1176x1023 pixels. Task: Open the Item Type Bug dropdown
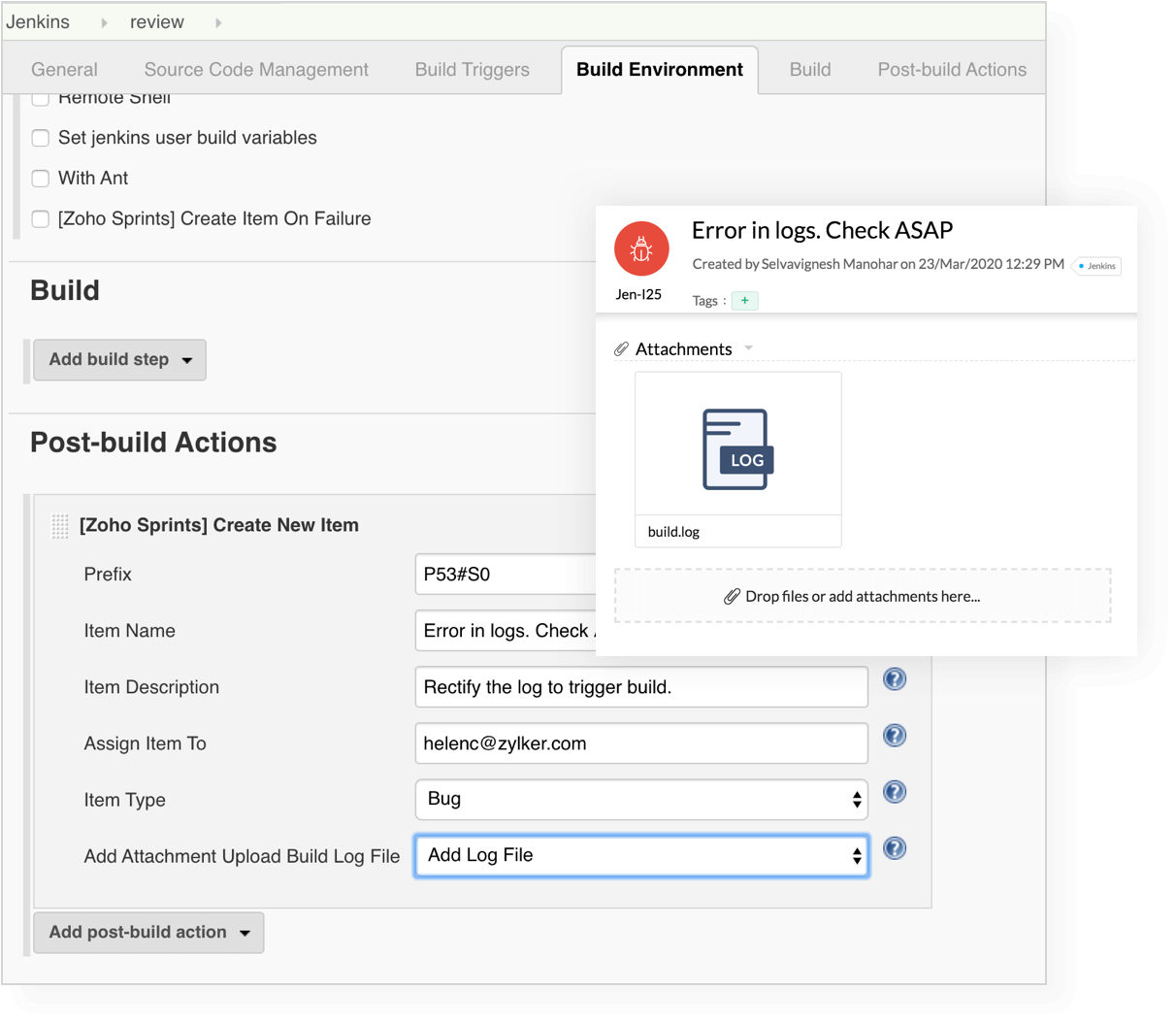(641, 800)
